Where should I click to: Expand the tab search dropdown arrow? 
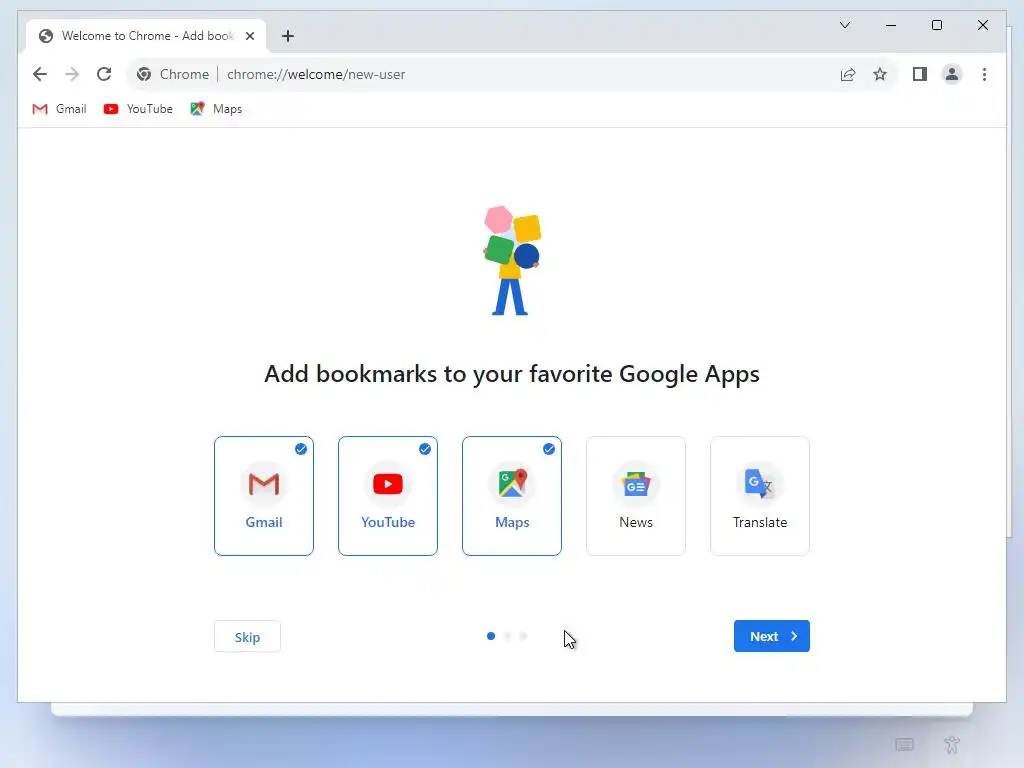tap(844, 25)
